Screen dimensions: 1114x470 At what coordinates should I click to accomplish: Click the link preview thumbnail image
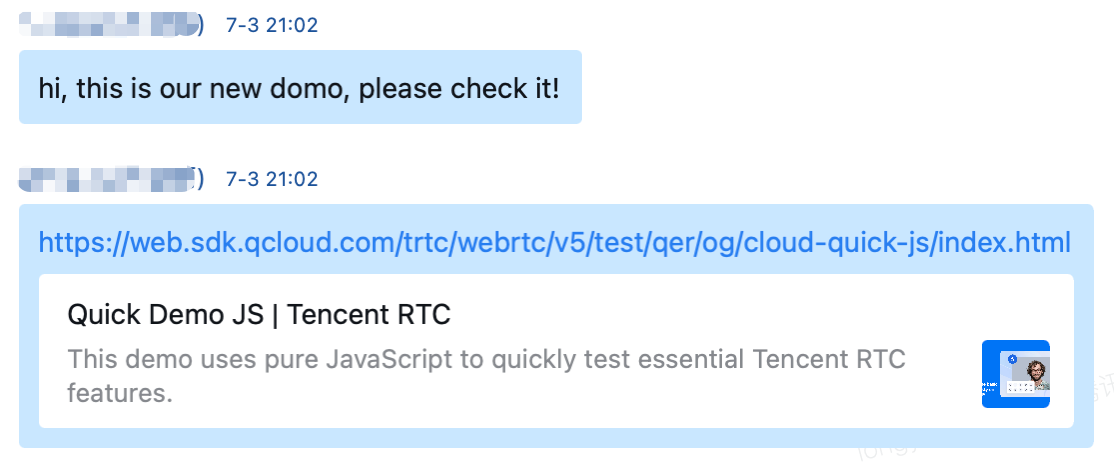(x=1015, y=374)
